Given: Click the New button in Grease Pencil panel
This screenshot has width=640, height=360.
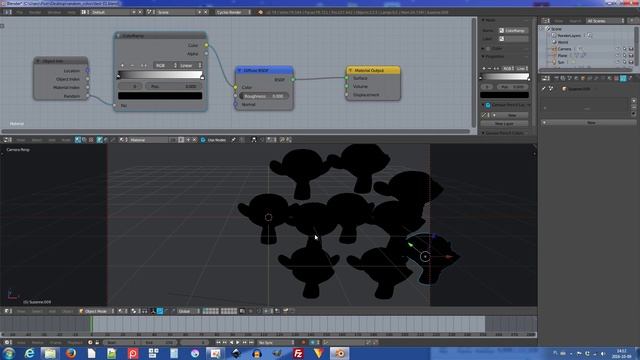Looking at the screenshot, I should click(512, 116).
